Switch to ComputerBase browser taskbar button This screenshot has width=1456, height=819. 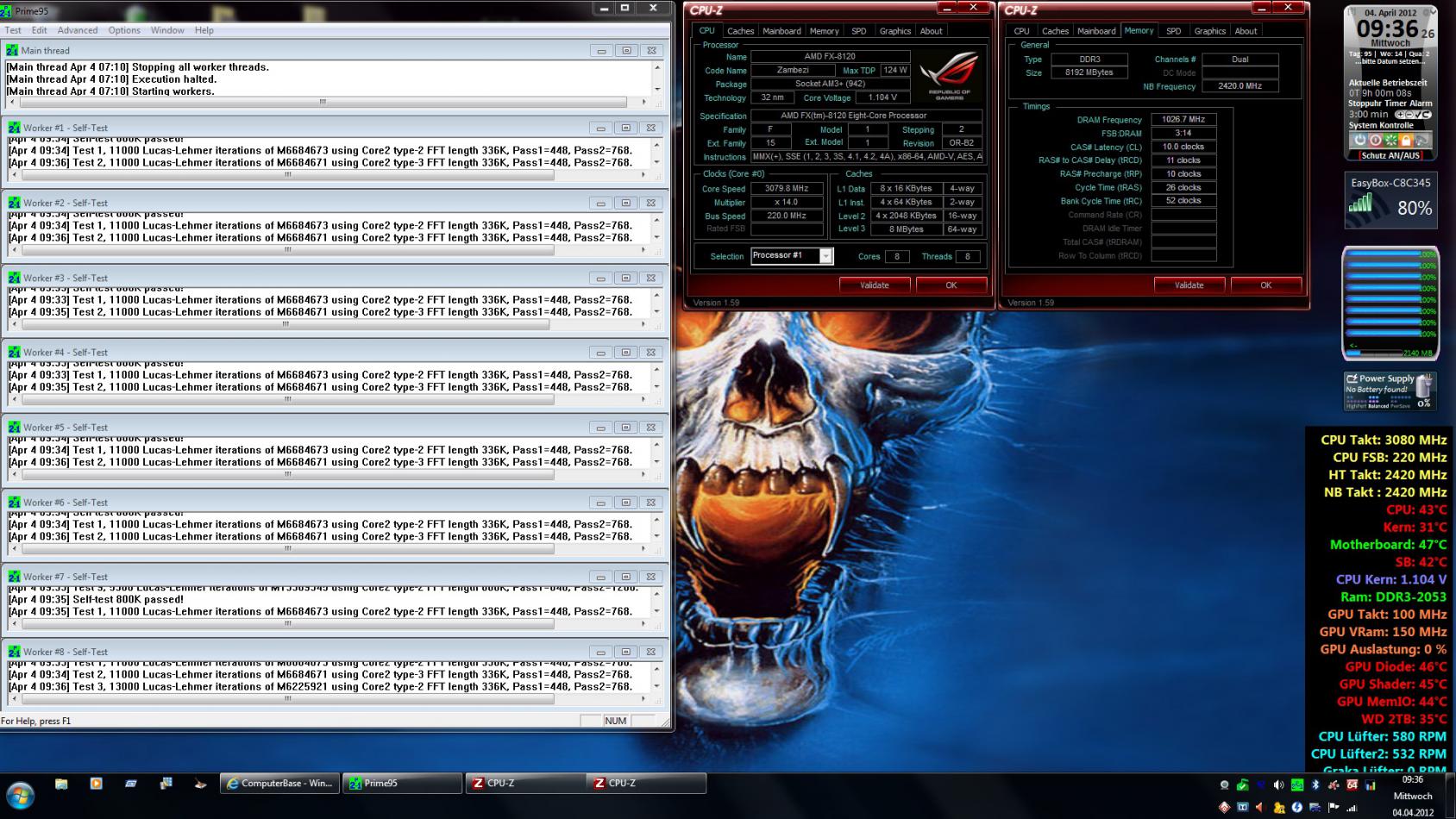point(279,784)
